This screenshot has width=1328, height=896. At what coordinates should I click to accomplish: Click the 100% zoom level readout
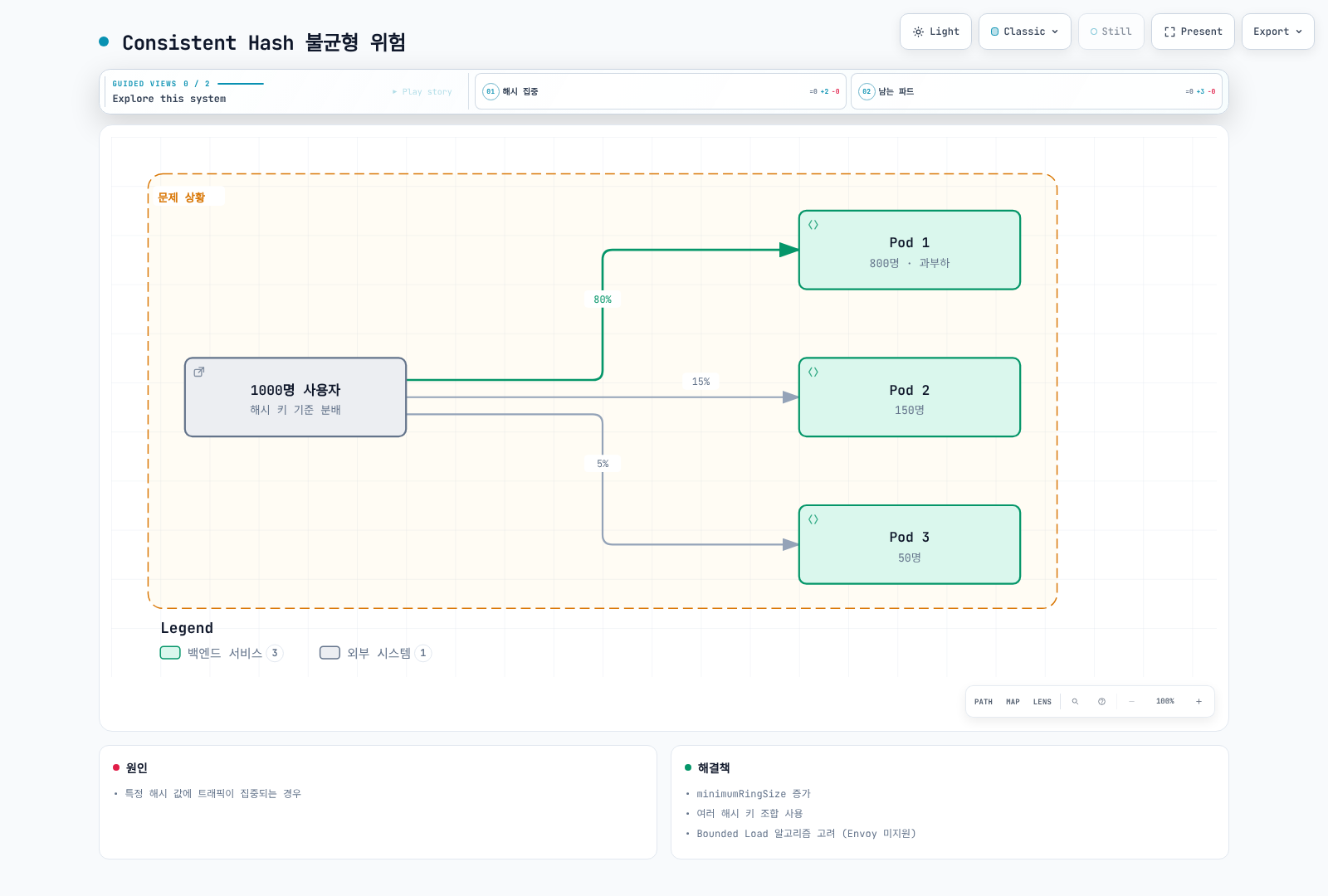pyautogui.click(x=1165, y=702)
